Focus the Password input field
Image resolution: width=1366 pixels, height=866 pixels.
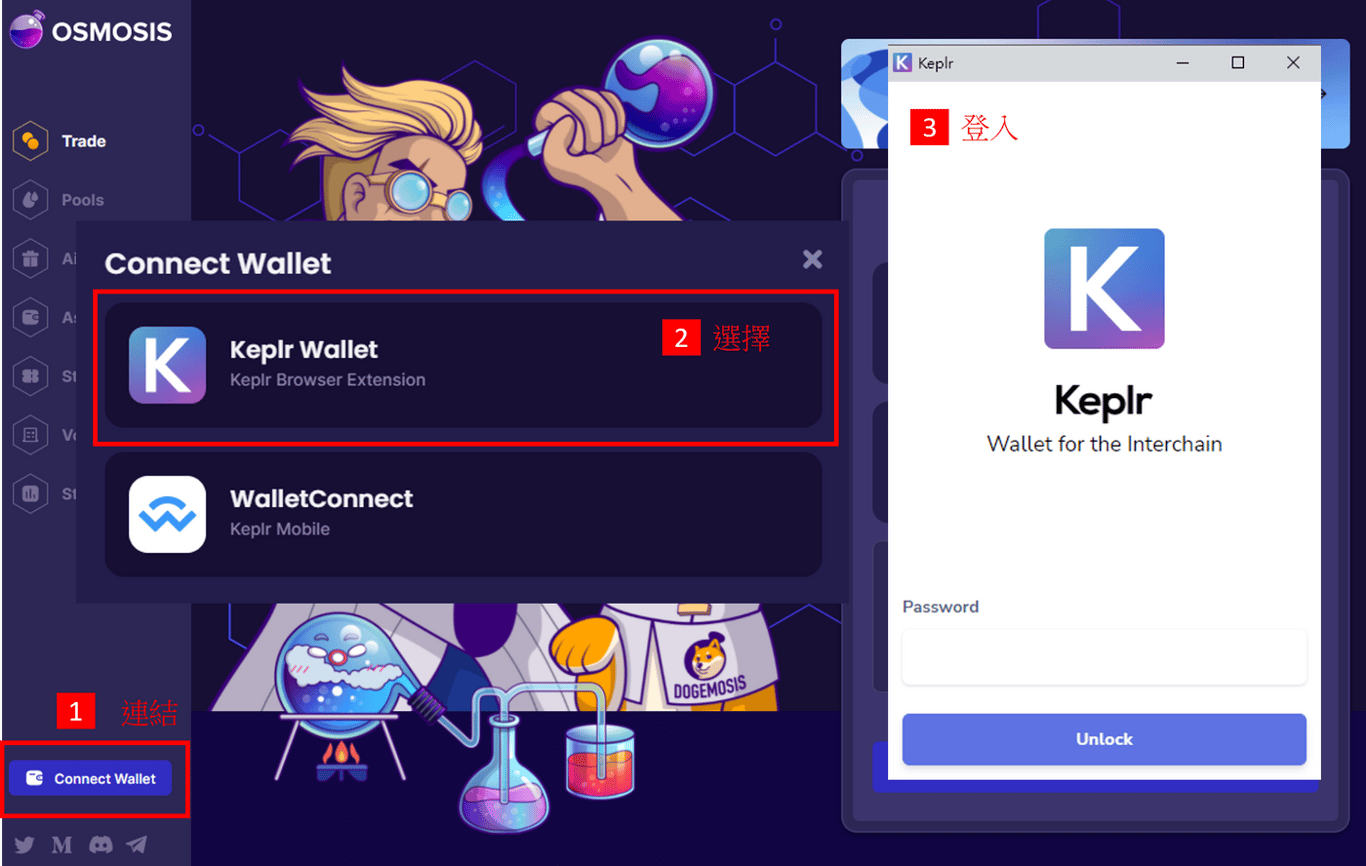(1104, 657)
